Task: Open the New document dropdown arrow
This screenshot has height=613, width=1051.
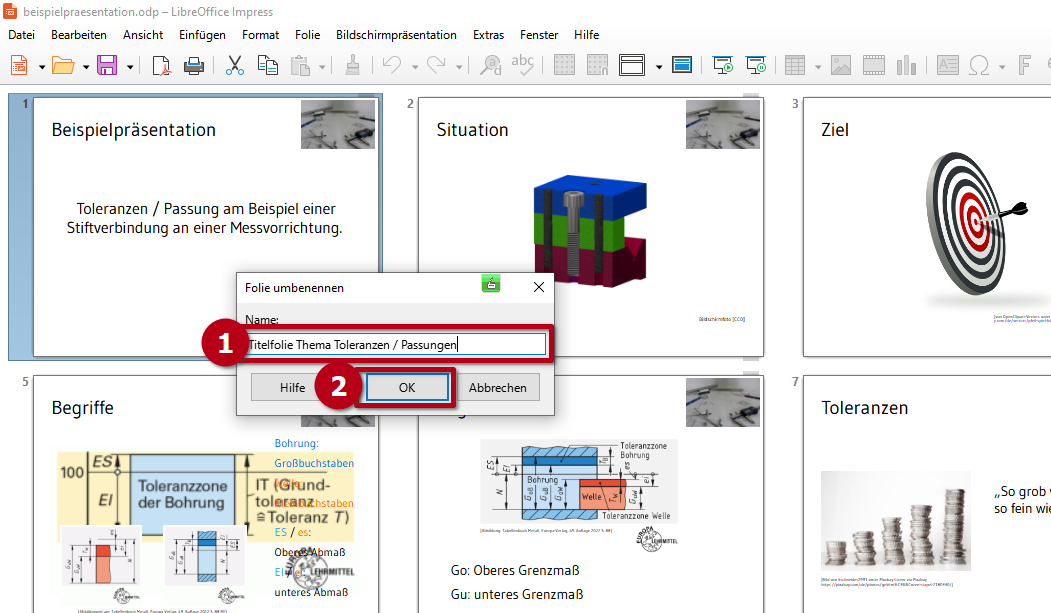Action: pos(41,67)
